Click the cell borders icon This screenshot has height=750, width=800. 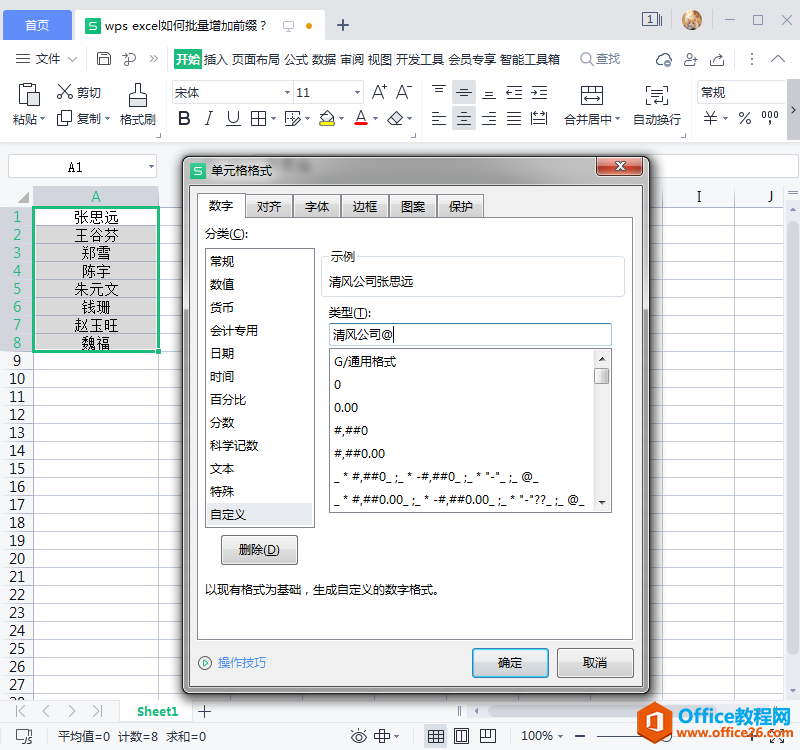tap(259, 118)
